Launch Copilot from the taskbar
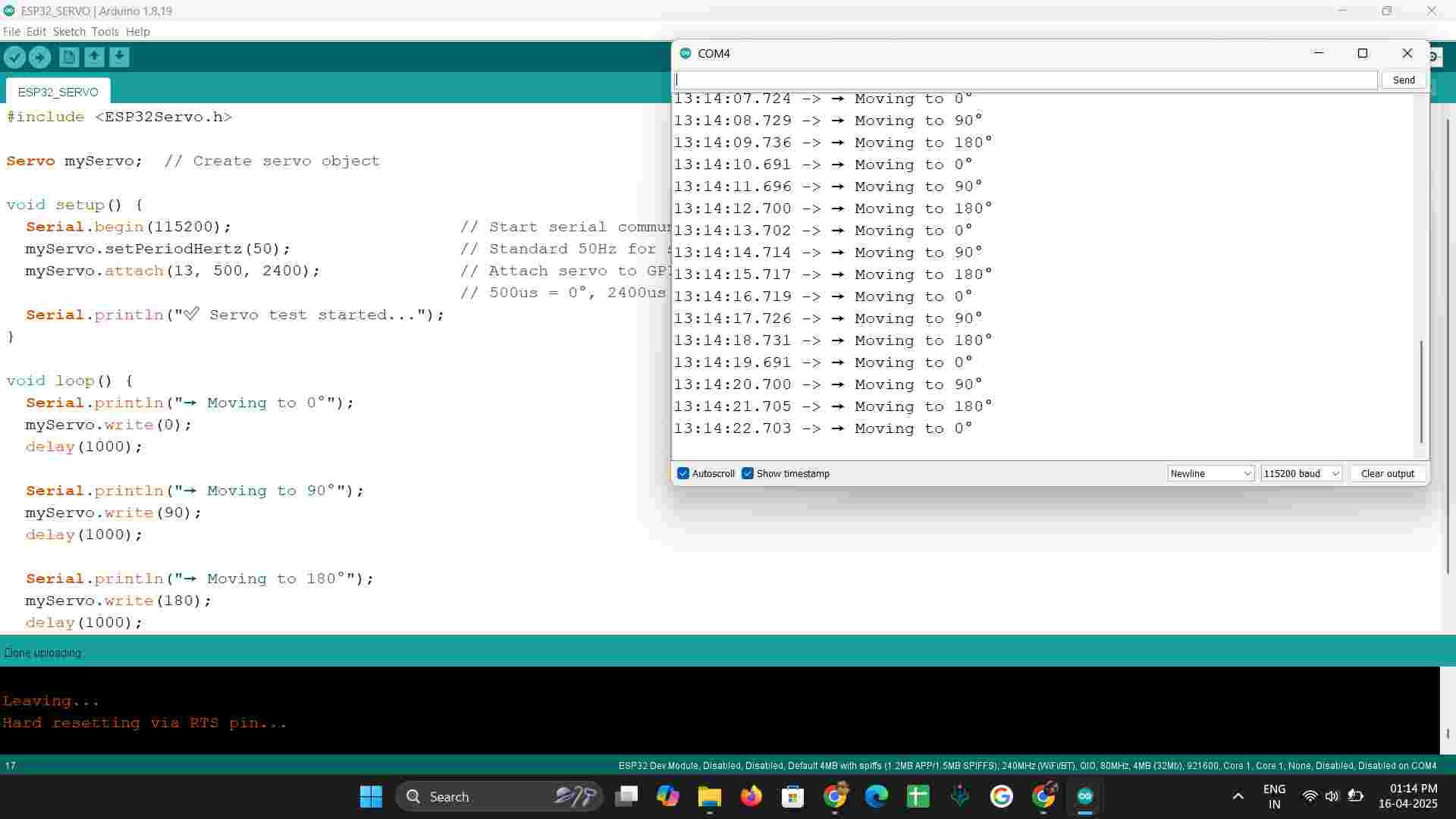The height and width of the screenshot is (819, 1456). [667, 796]
